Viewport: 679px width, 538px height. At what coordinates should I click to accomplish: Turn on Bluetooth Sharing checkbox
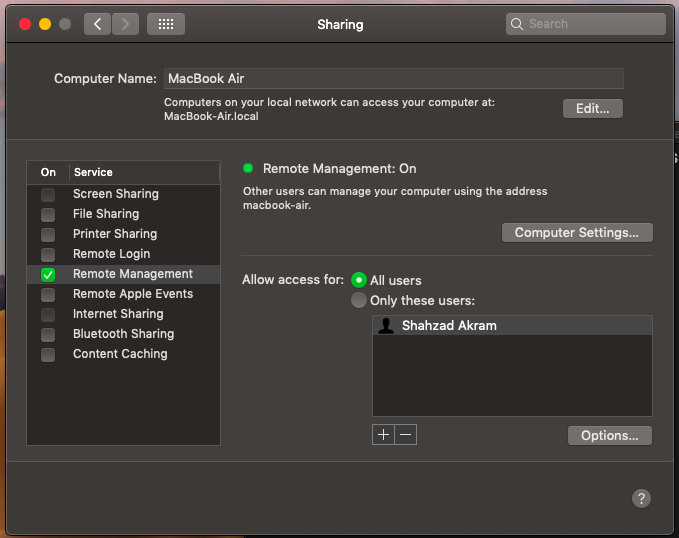tap(48, 334)
